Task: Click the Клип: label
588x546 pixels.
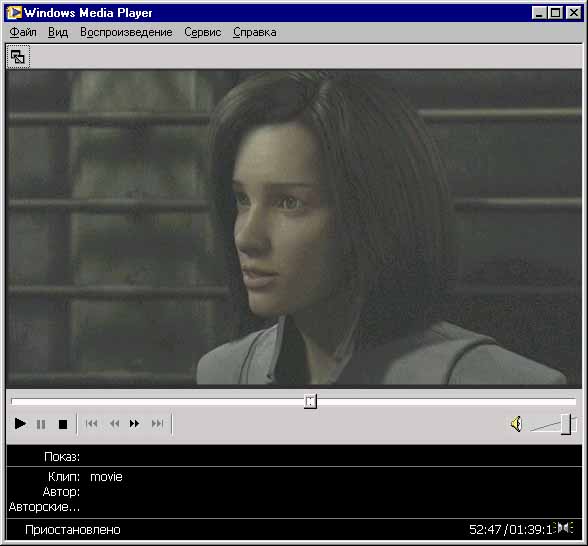Action: tap(64, 477)
